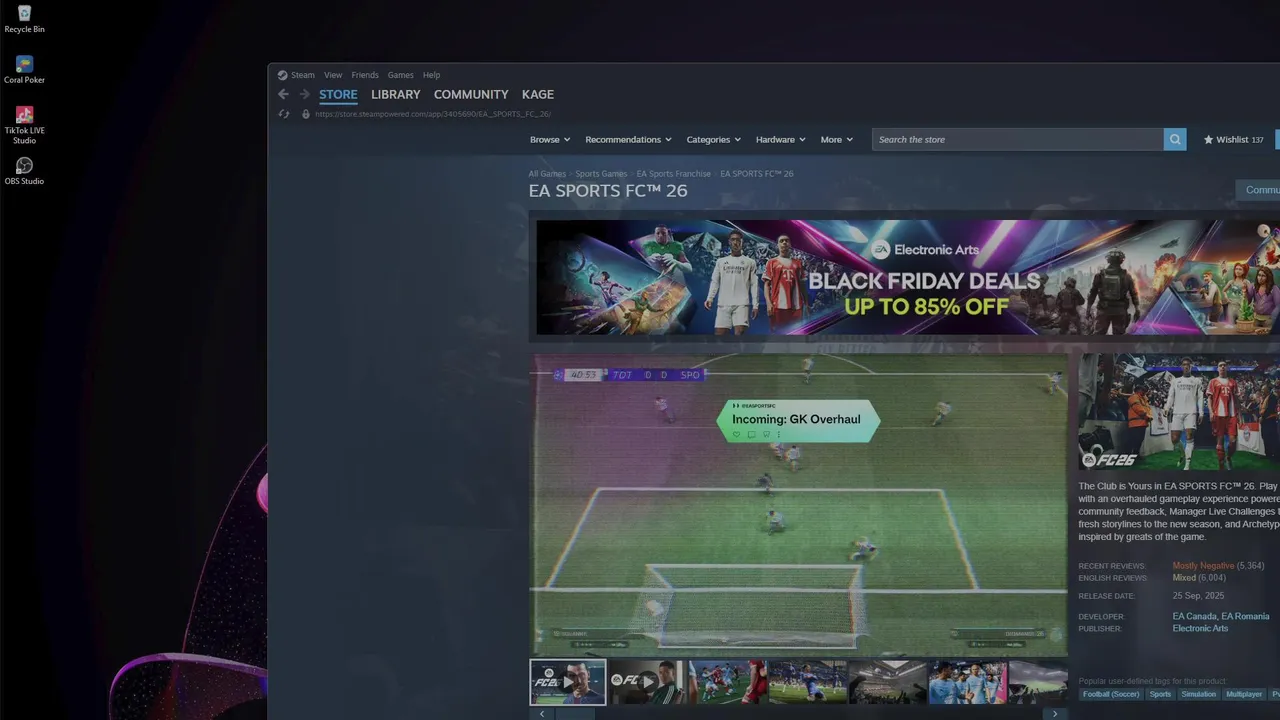This screenshot has height=720, width=1280.
Task: Click the FC26 game header image
Action: (x=1179, y=412)
